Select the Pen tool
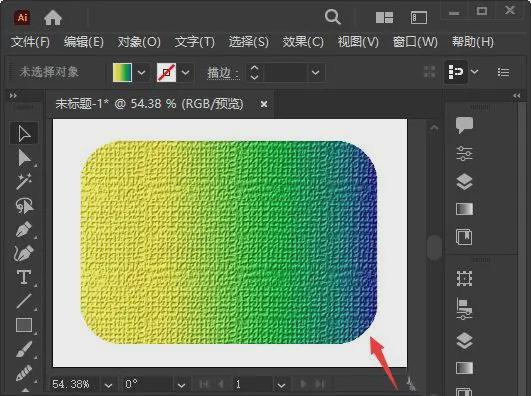The image size is (531, 396). coord(24,229)
